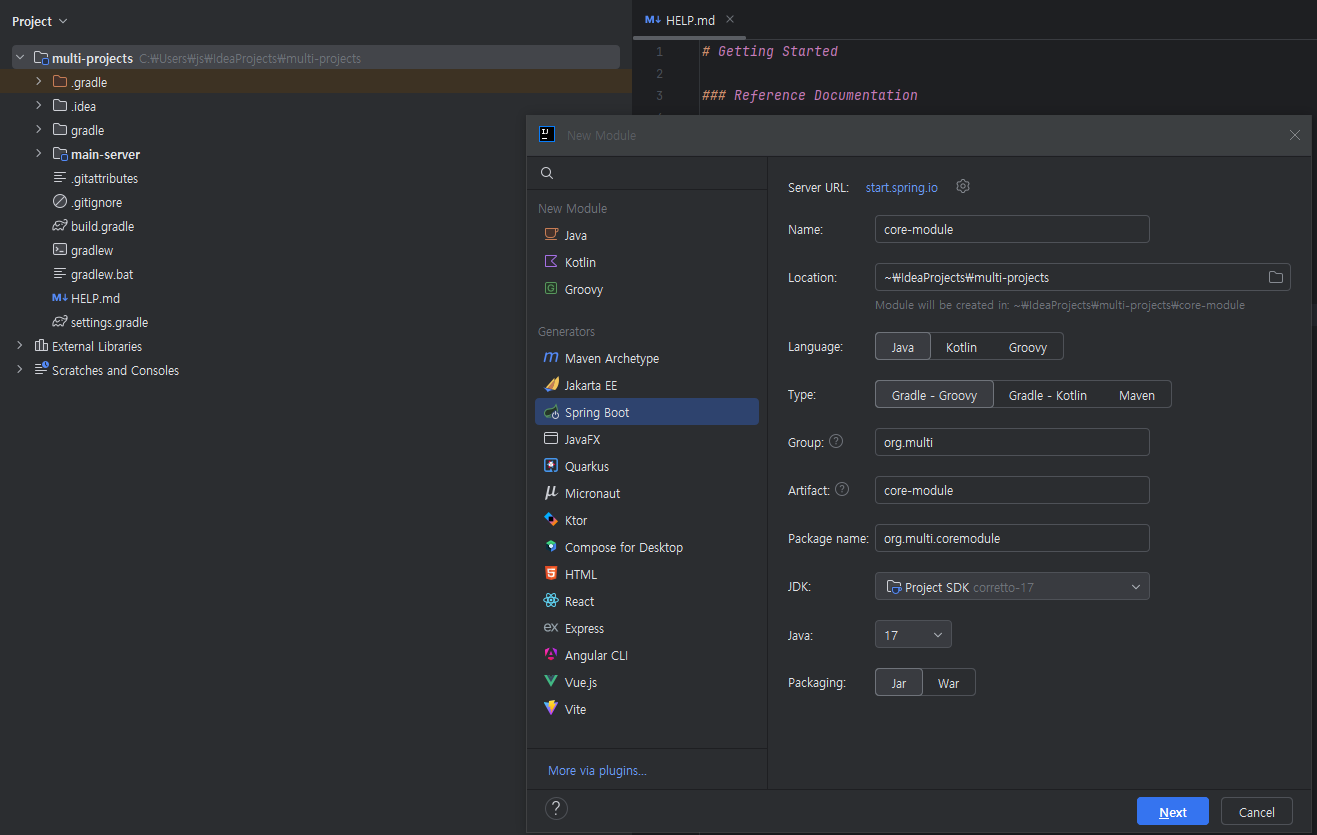The height and width of the screenshot is (835, 1317).
Task: Expand the .idea folder
Action: click(x=39, y=106)
